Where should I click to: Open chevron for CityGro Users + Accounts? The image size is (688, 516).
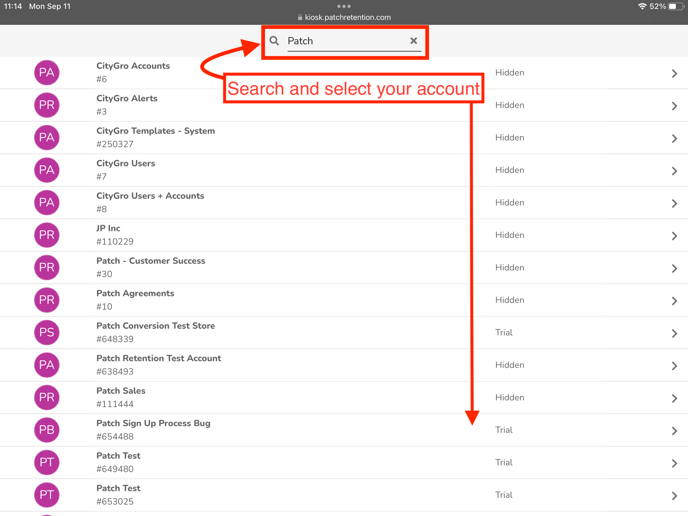tap(674, 203)
